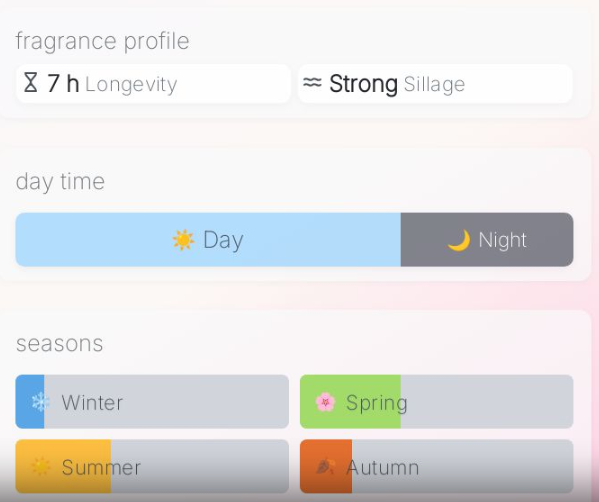Click the wavy sillage icon

click(312, 82)
